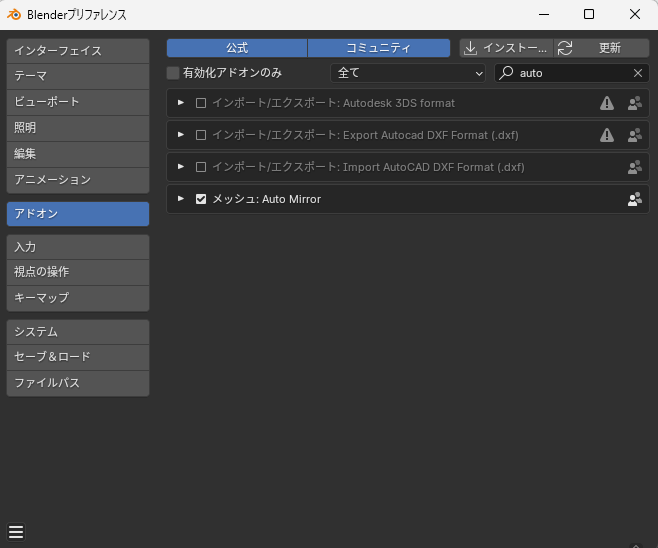
Task: Click the Autodesk 3DS format add-on name
Action: [x=334, y=103]
